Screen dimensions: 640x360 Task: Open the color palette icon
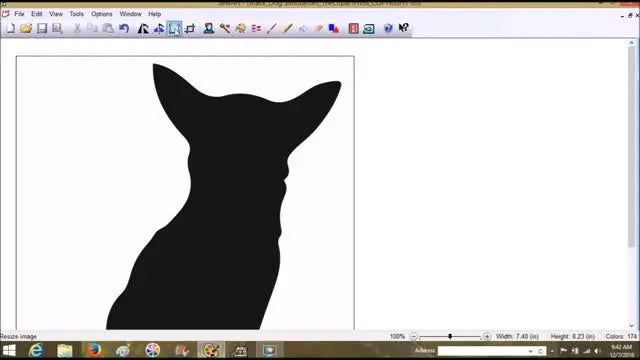click(x=240, y=28)
